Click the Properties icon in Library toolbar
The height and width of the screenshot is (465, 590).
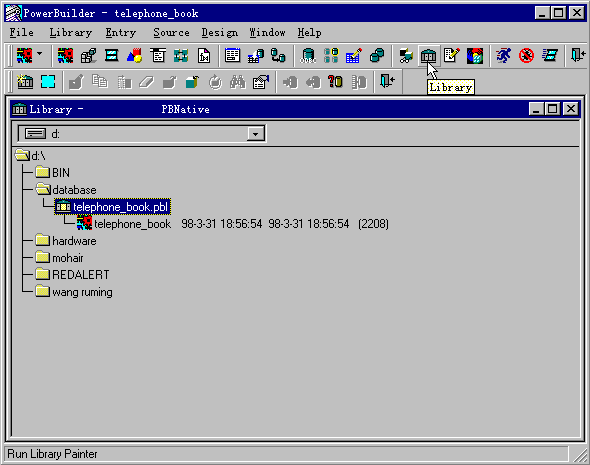click(261, 82)
